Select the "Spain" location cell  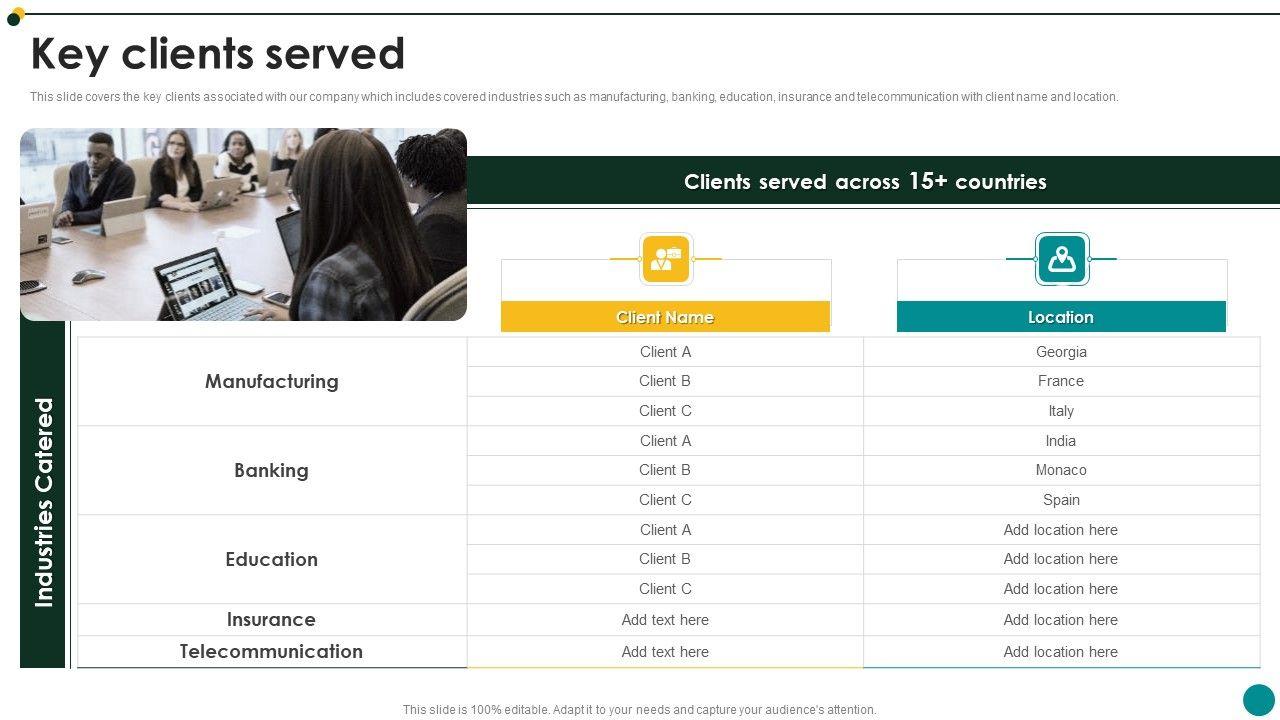[1061, 500]
